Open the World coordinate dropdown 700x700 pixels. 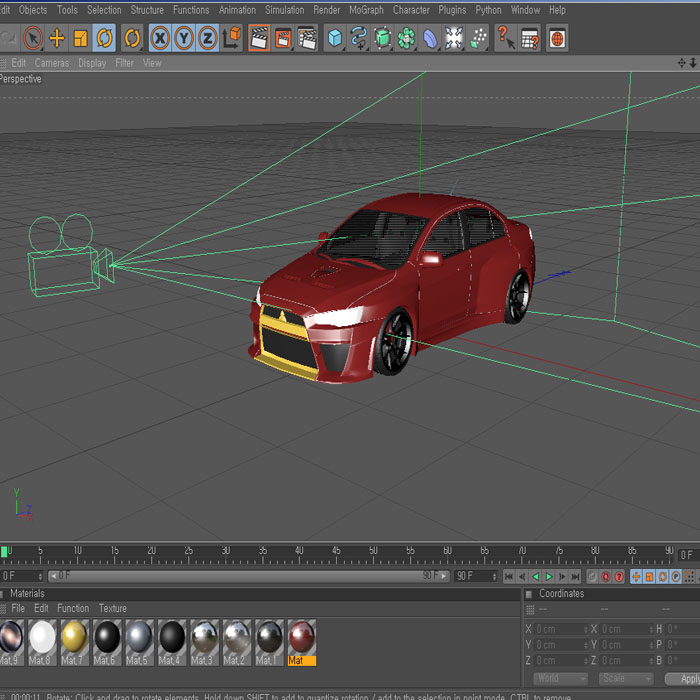pos(561,679)
